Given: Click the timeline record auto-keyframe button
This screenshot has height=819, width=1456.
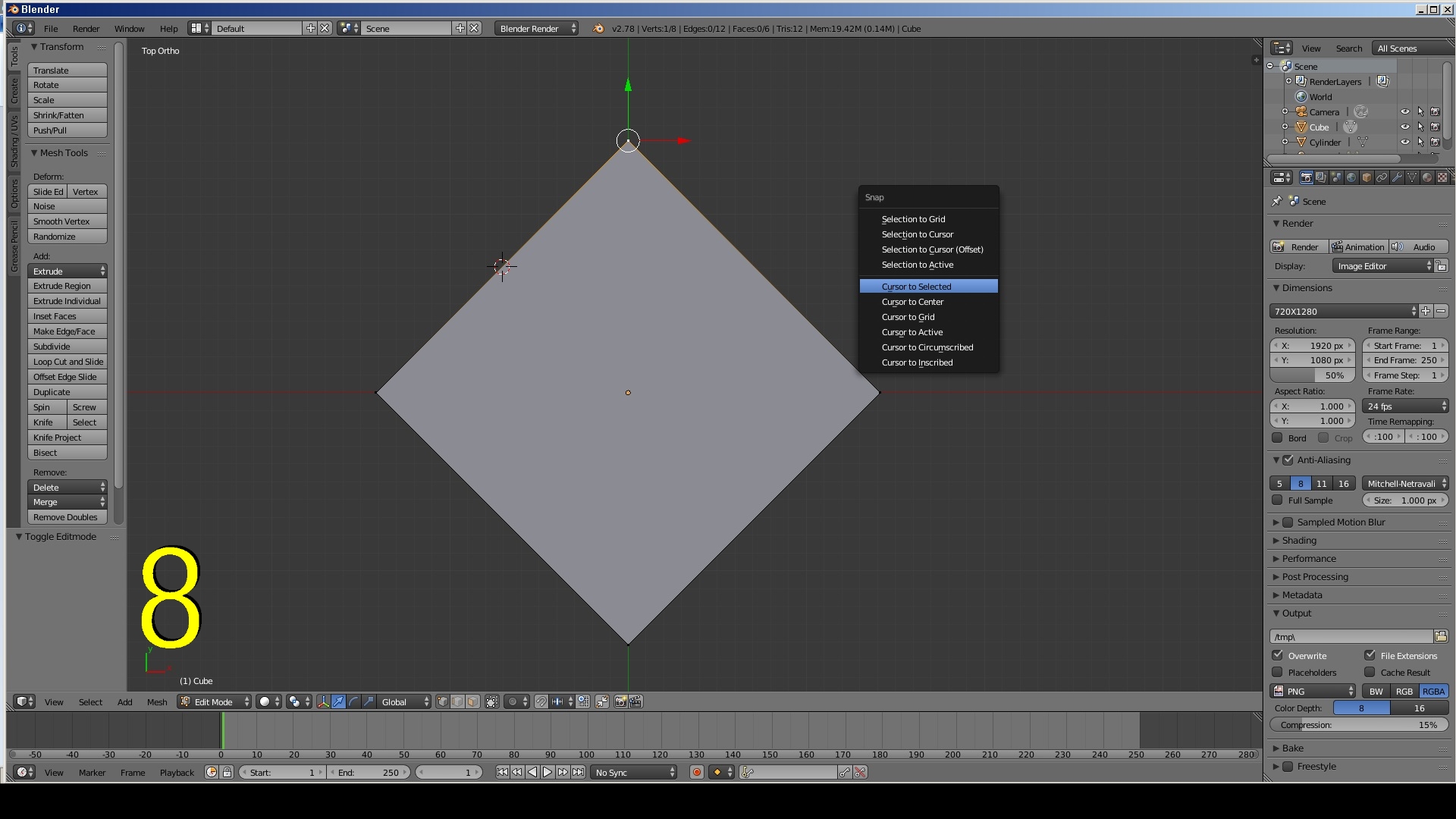Looking at the screenshot, I should [x=696, y=773].
